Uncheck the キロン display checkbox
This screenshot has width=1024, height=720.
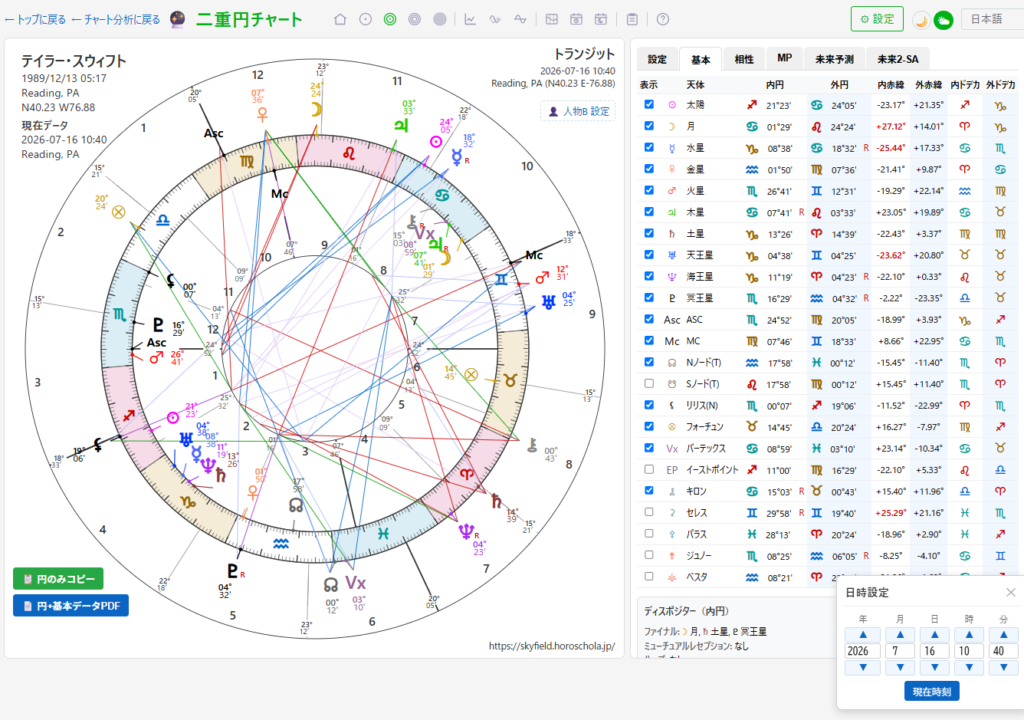(x=648, y=490)
